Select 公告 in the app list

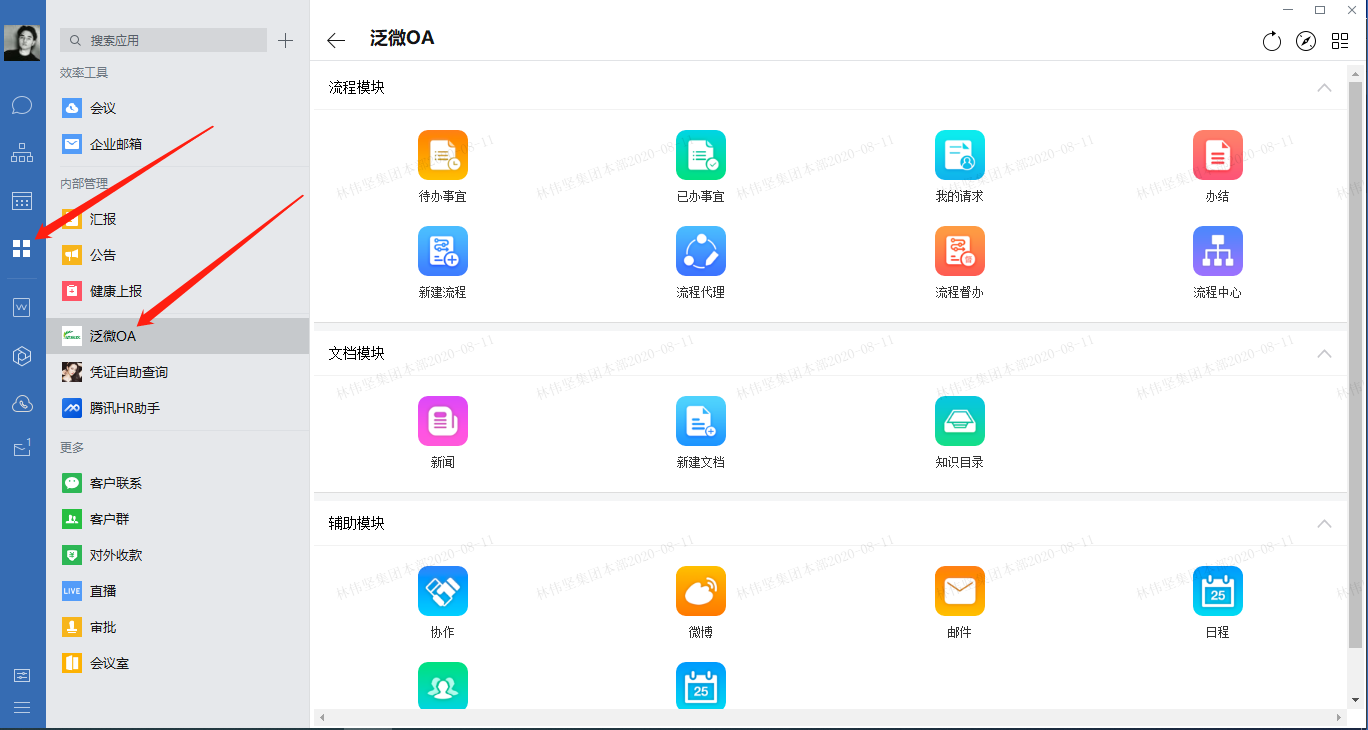(178, 255)
